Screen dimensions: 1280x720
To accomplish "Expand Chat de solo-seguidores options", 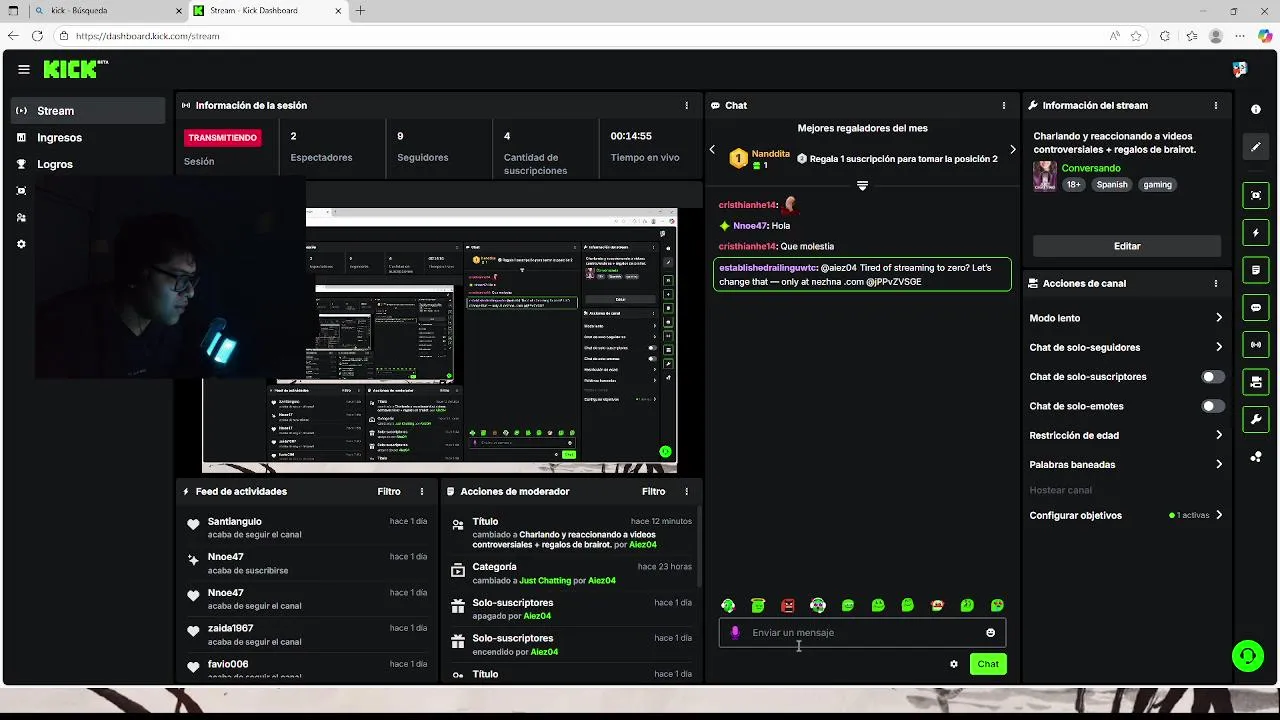I will coord(1126,347).
